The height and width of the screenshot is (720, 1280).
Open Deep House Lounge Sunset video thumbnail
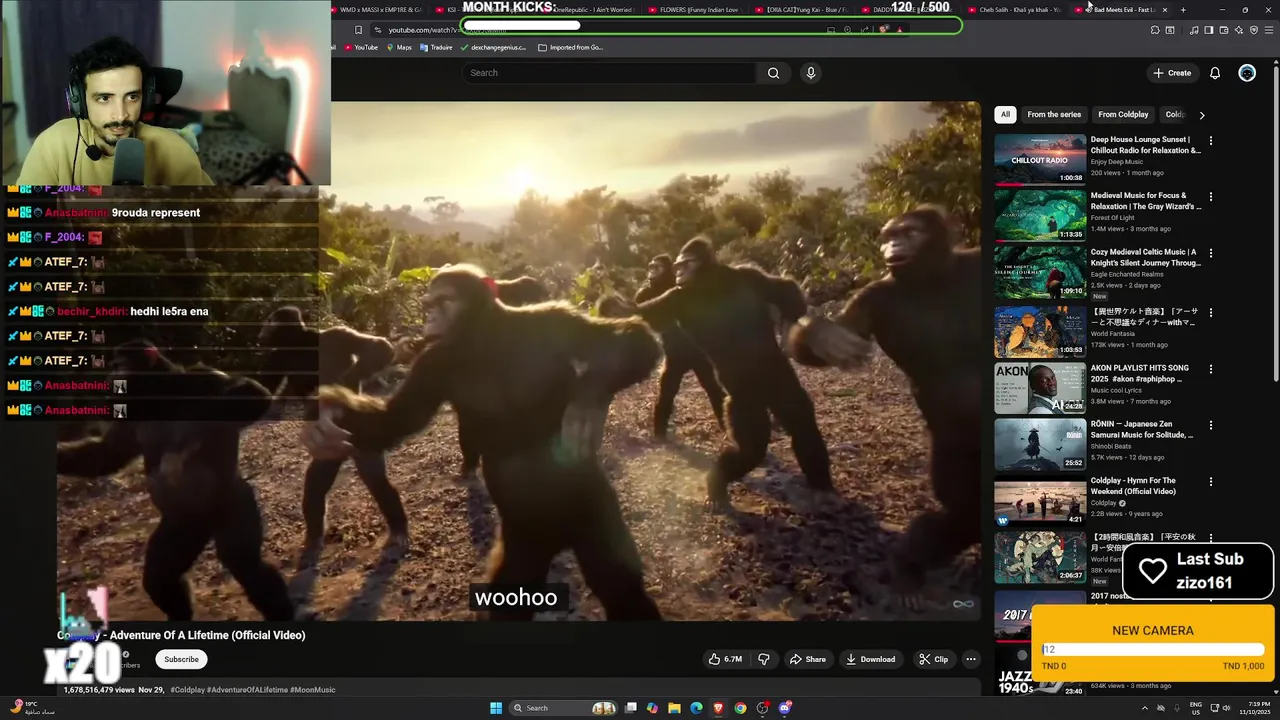pyautogui.click(x=1040, y=160)
